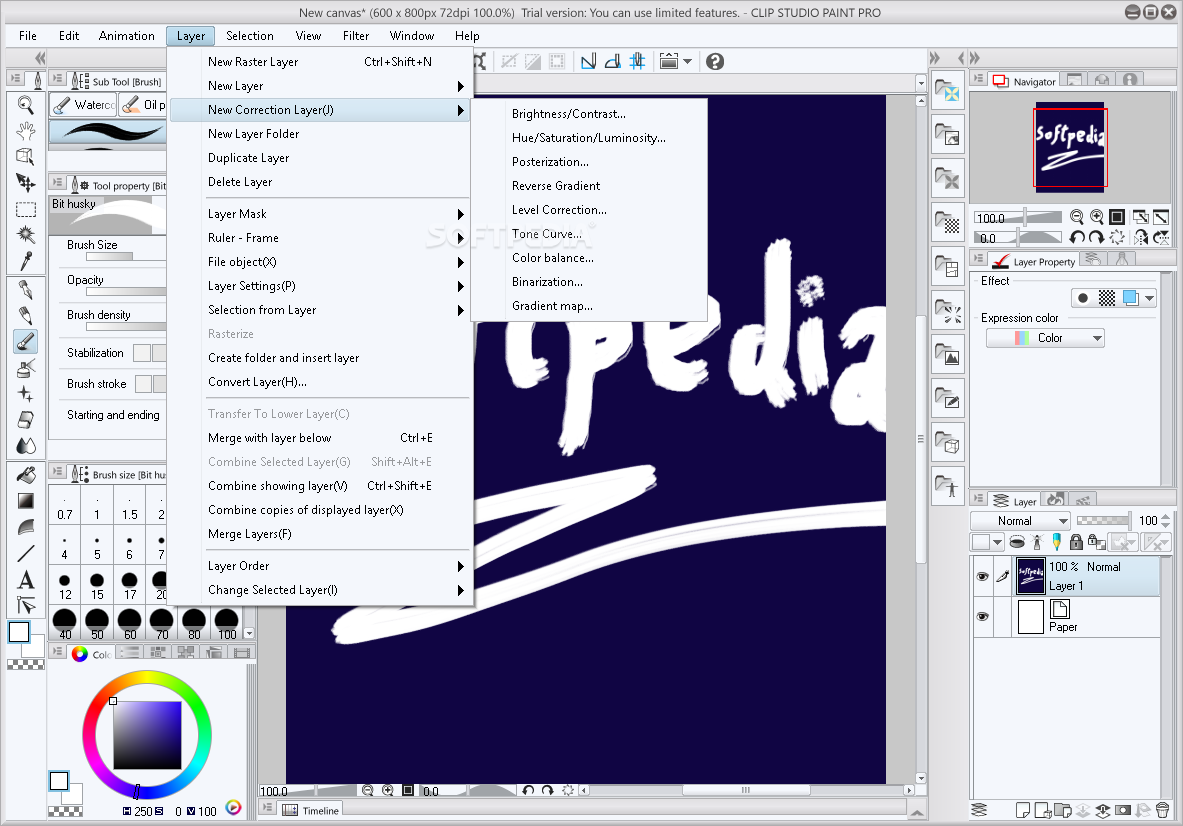Image resolution: width=1183 pixels, height=826 pixels.
Task: Toggle Set as Reference Layer lighthouse
Action: (x=1037, y=542)
